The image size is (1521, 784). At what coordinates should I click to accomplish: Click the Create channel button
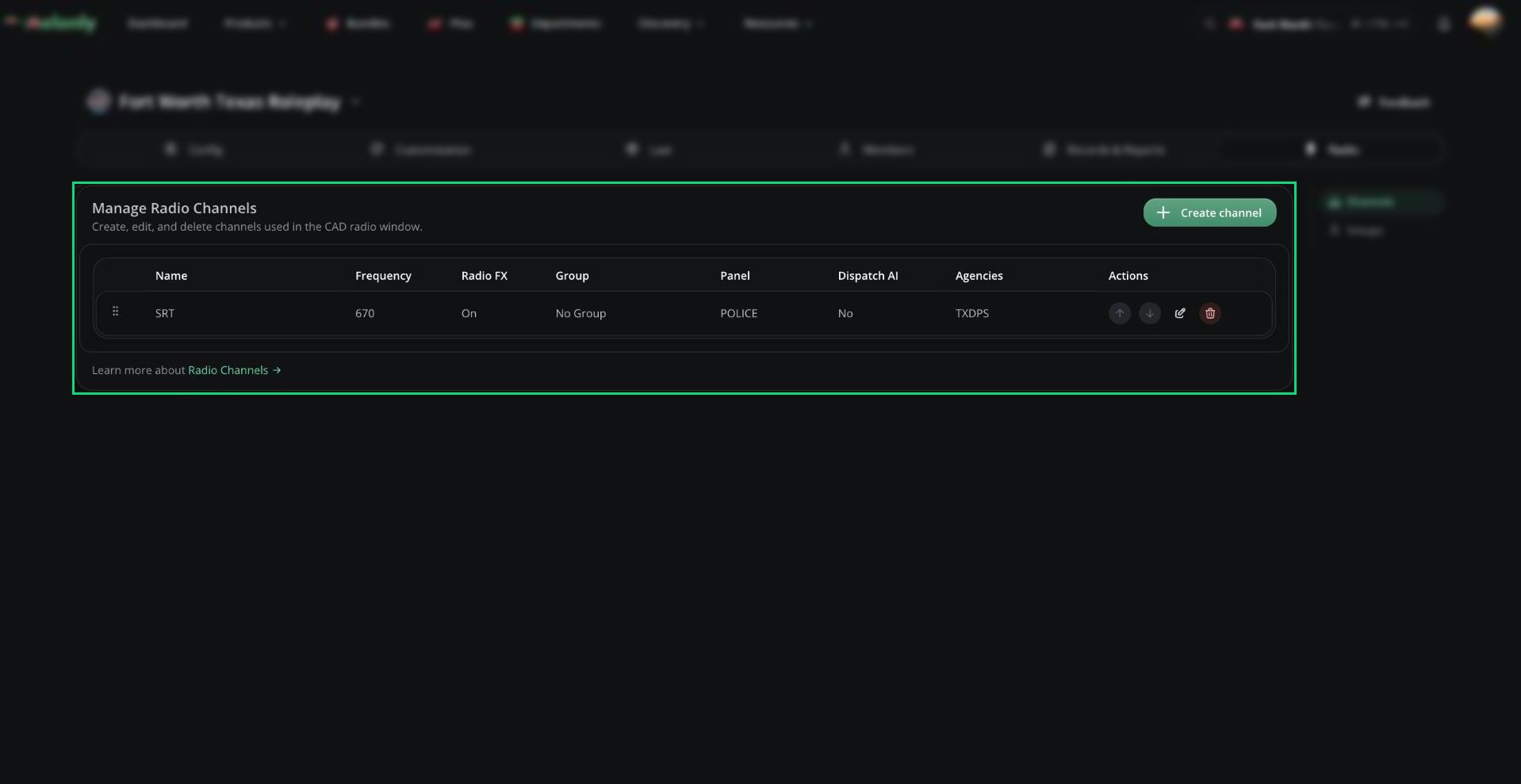(1209, 212)
